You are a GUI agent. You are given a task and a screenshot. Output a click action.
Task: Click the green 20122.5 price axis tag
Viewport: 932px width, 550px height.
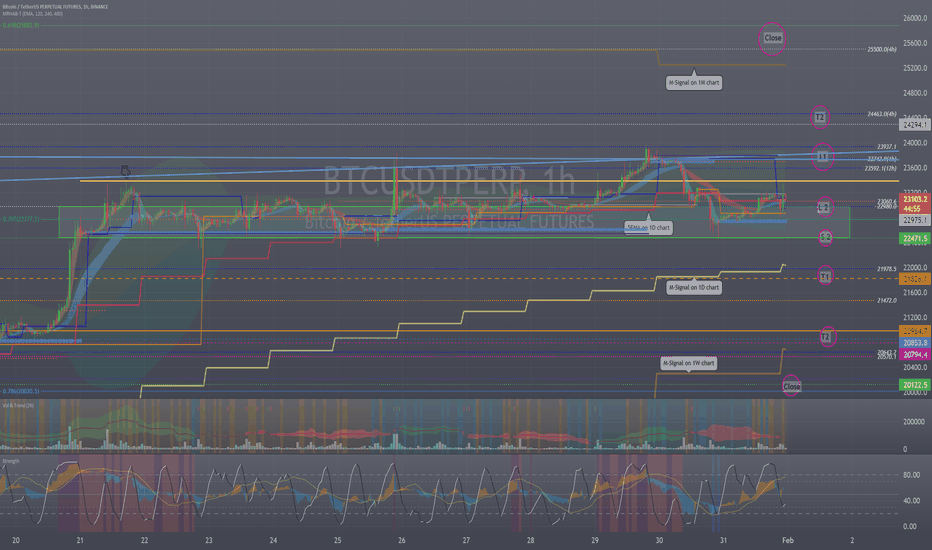(x=915, y=385)
